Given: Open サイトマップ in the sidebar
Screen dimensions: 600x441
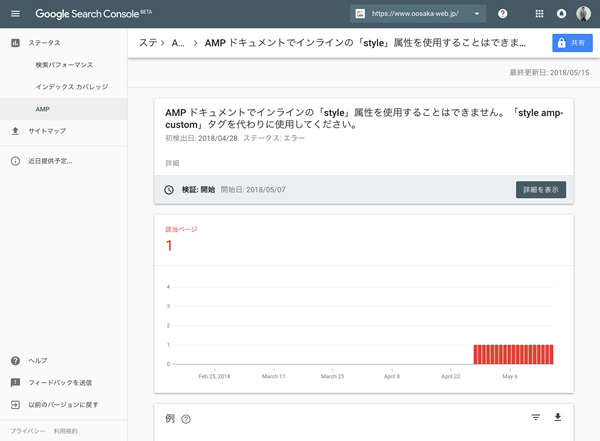Looking at the screenshot, I should point(47,131).
